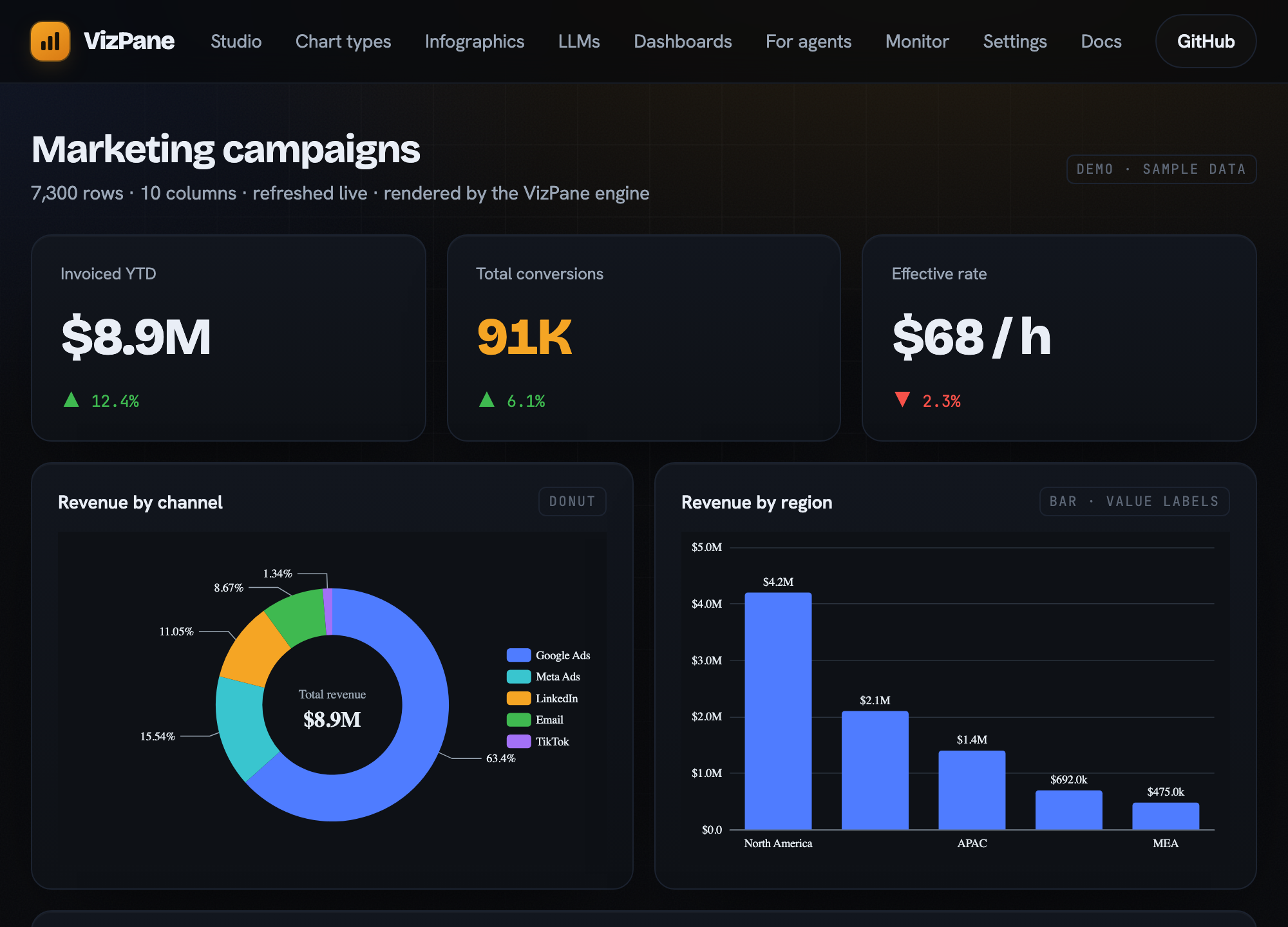The image size is (1288, 927).
Task: Click the BAR · VALUE LABELS badge
Action: point(1134,501)
